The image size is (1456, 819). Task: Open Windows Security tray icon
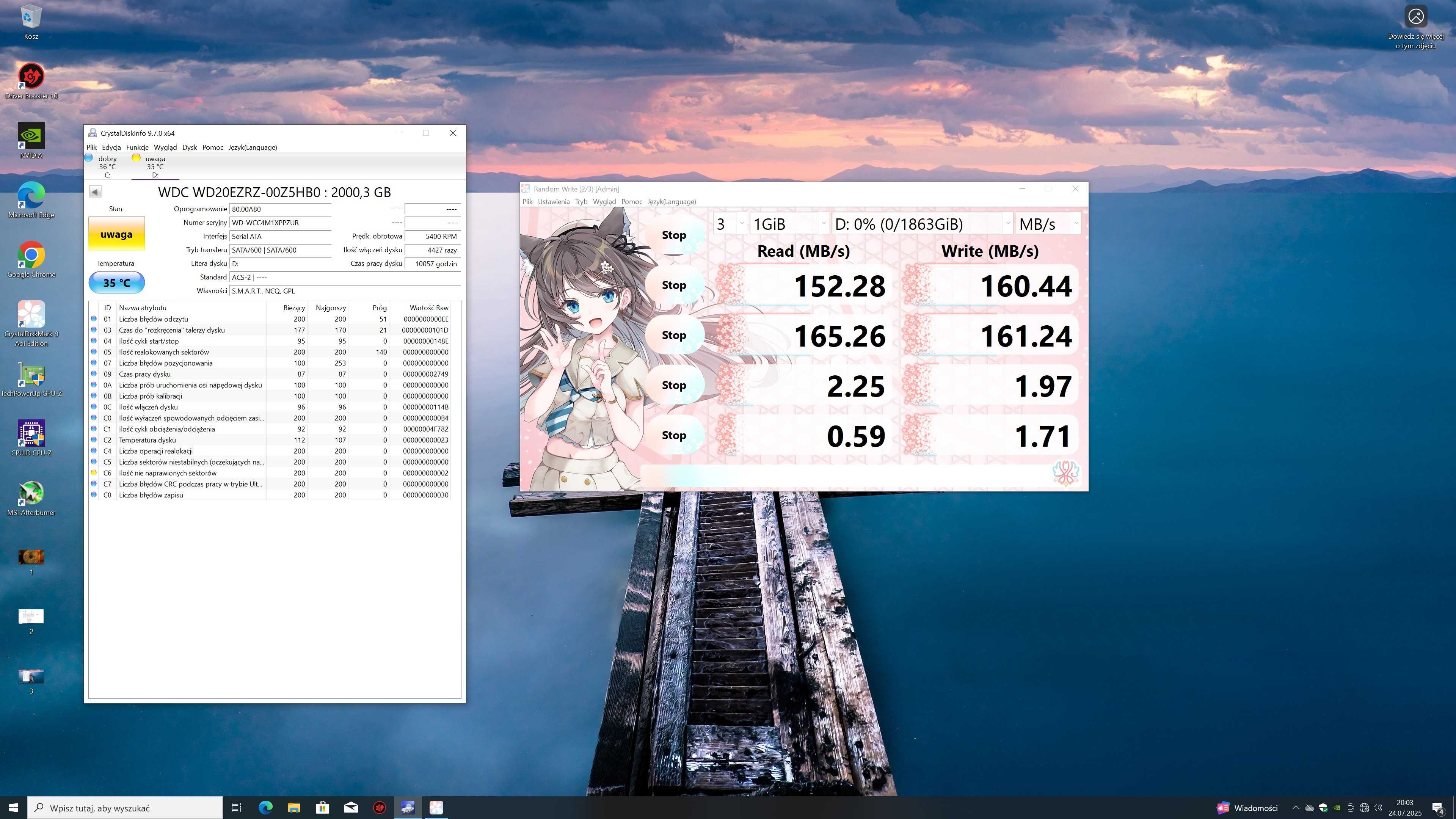click(1323, 808)
